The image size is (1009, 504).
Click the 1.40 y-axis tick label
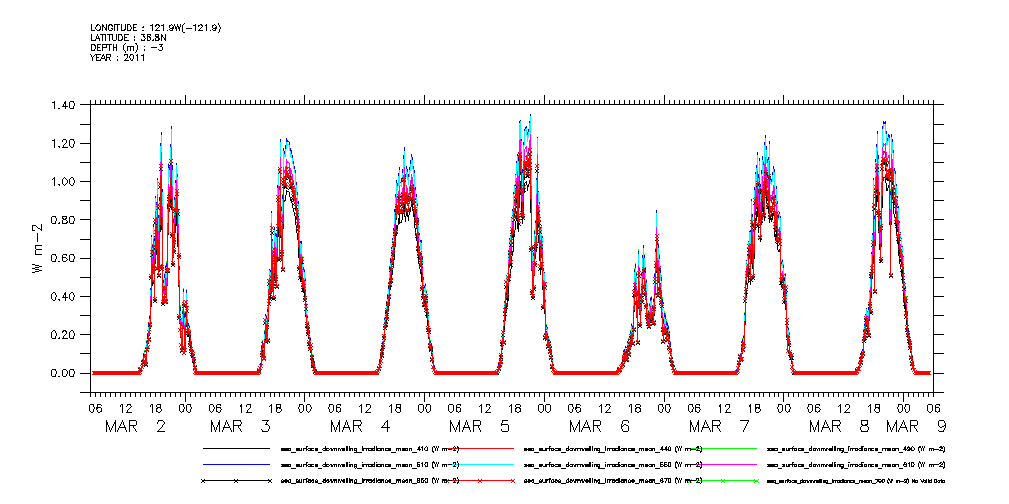(63, 105)
